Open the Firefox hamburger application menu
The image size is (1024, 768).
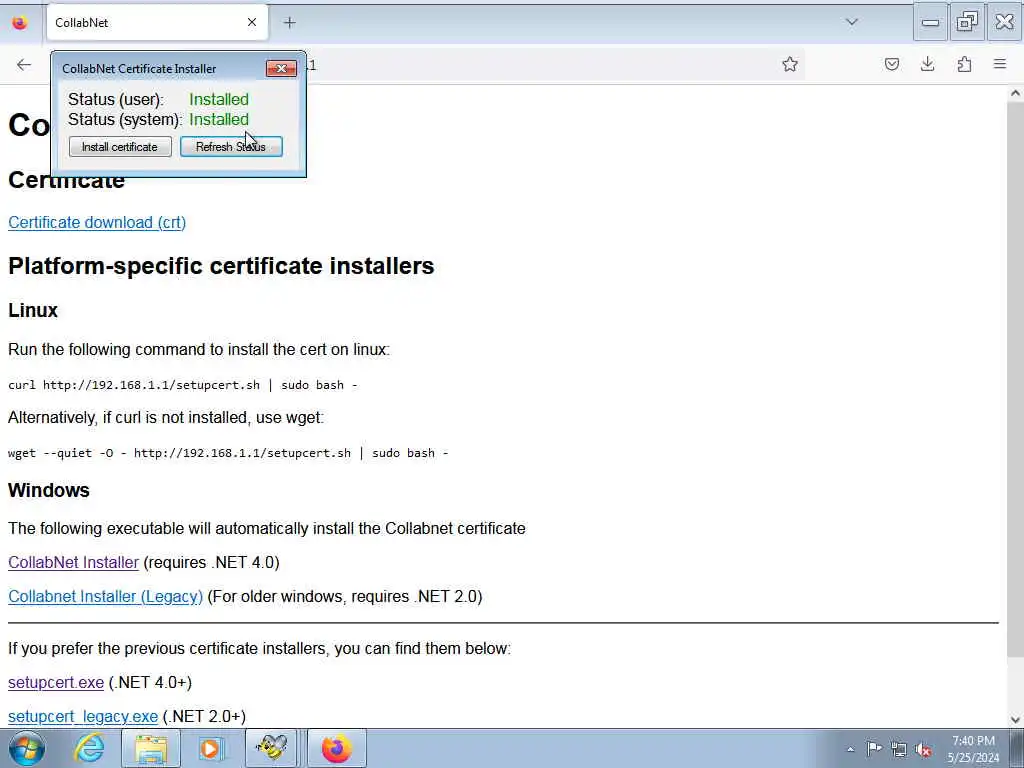point(1000,64)
